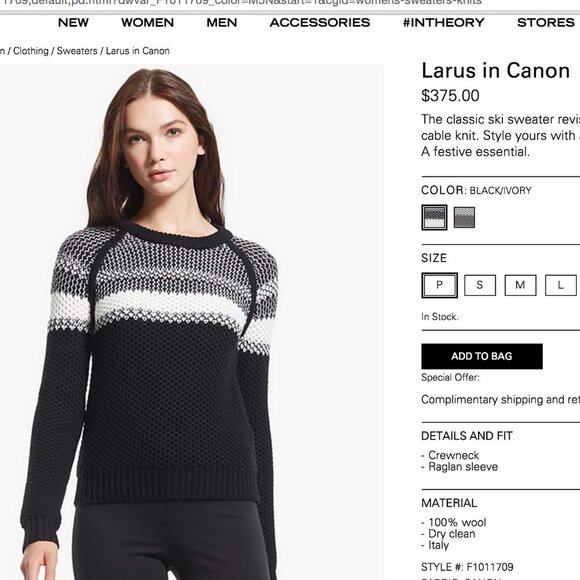
Task: Click the Larus in Canon breadcrumb
Action: click(138, 51)
